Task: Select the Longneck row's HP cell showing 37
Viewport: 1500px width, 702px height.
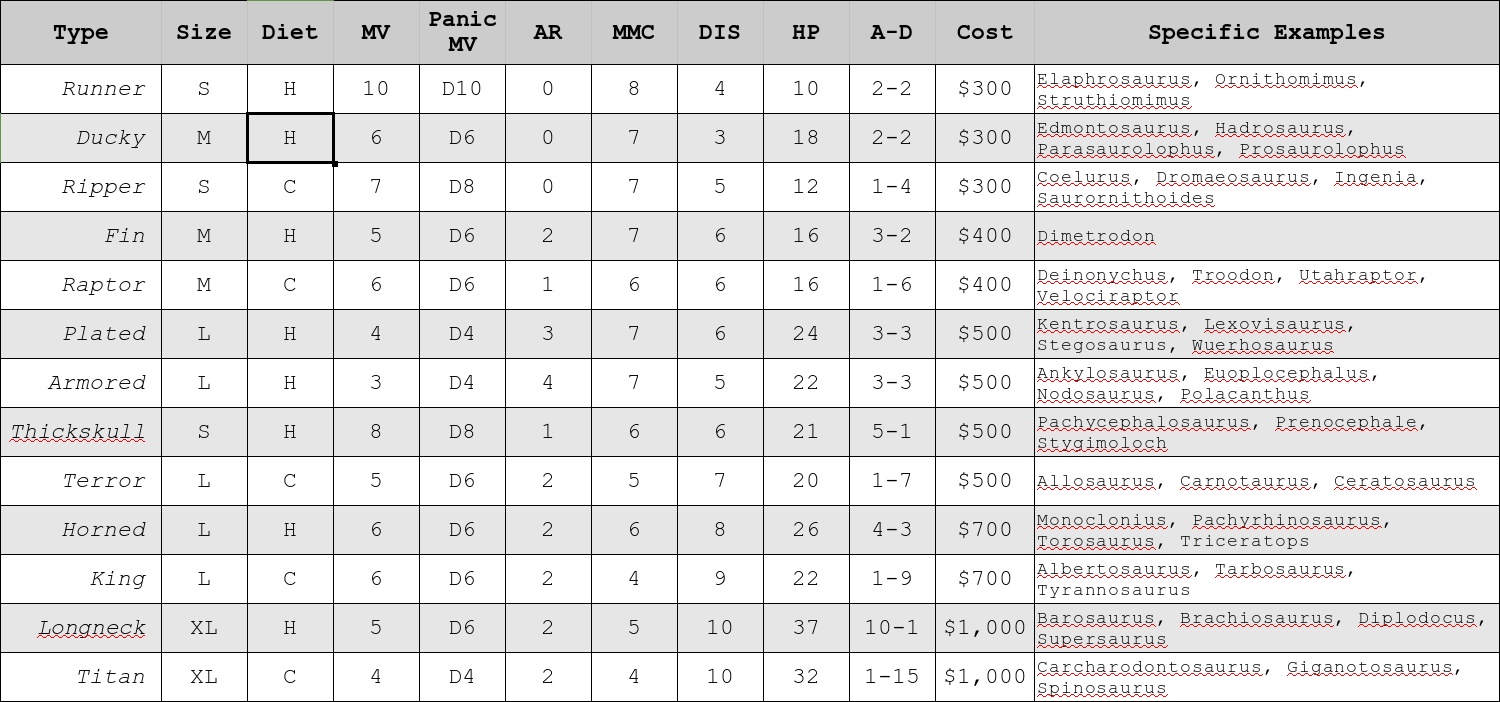Action: pyautogui.click(x=805, y=628)
